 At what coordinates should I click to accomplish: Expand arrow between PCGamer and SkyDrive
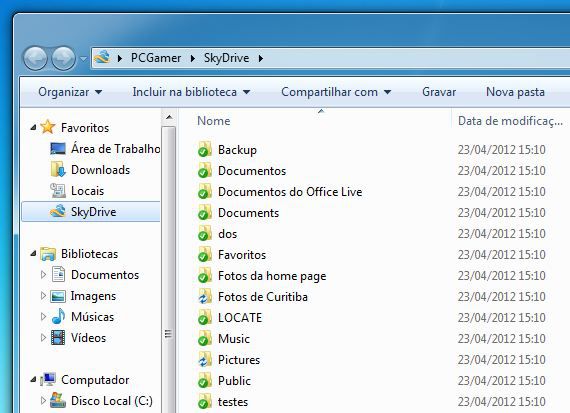point(193,58)
